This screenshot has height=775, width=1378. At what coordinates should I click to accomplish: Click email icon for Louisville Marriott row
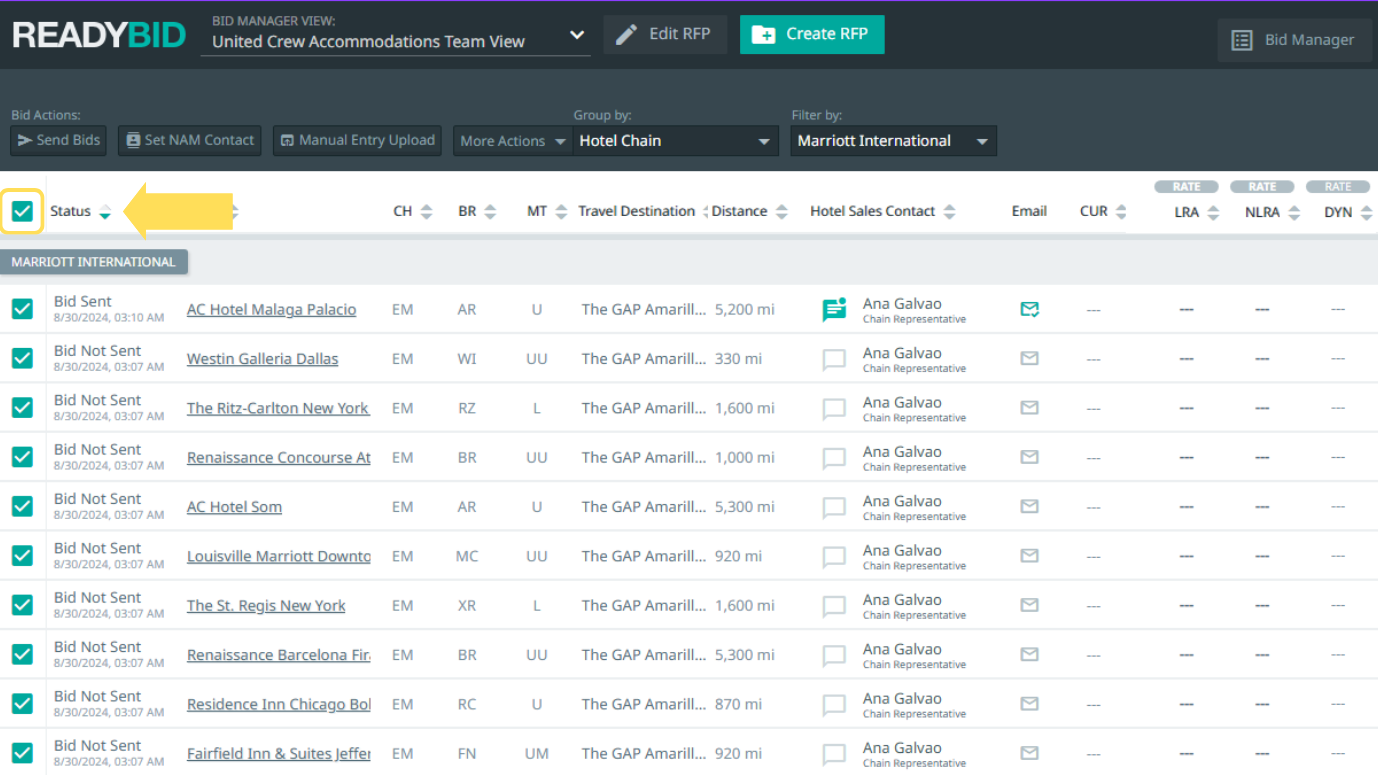(1029, 555)
